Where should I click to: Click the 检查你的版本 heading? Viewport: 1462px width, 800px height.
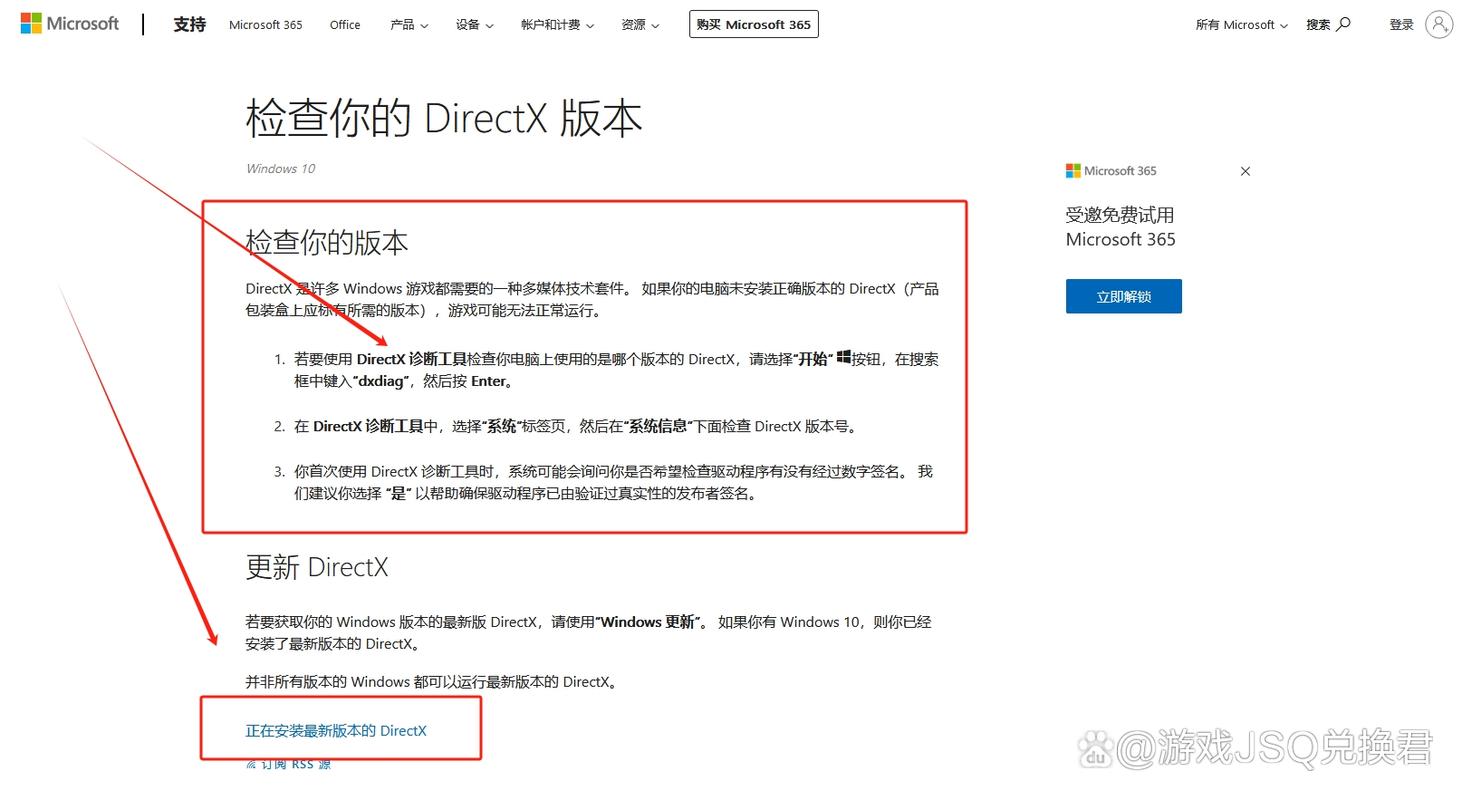coord(327,243)
